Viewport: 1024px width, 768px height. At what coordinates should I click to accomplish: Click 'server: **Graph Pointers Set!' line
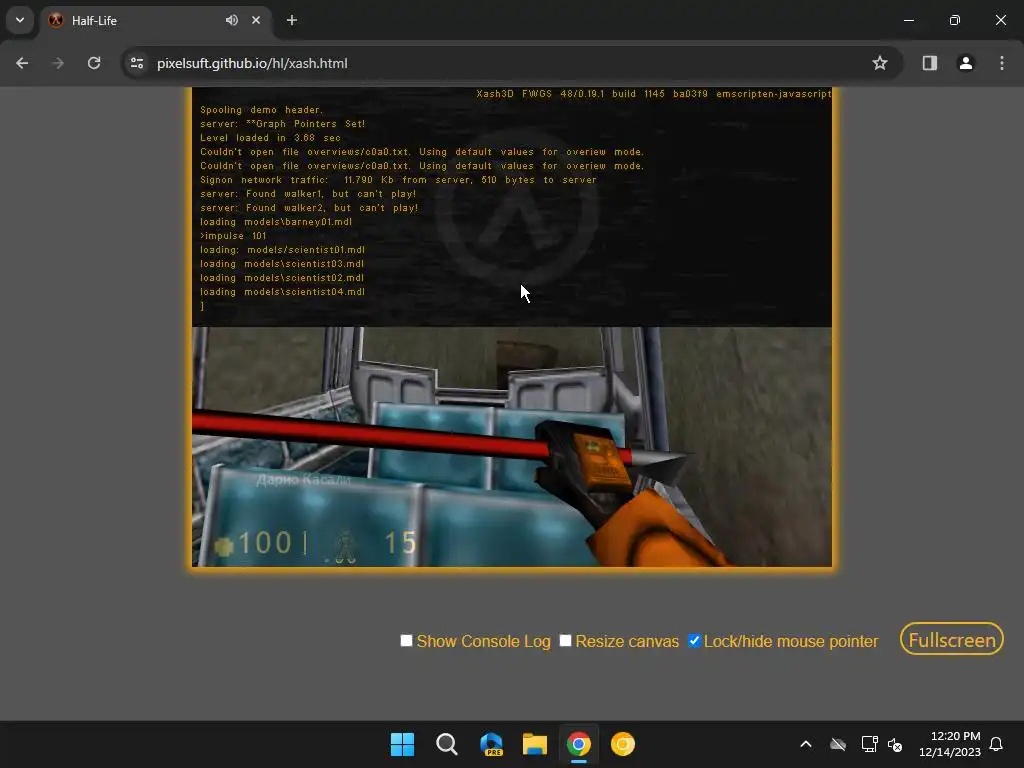(283, 124)
